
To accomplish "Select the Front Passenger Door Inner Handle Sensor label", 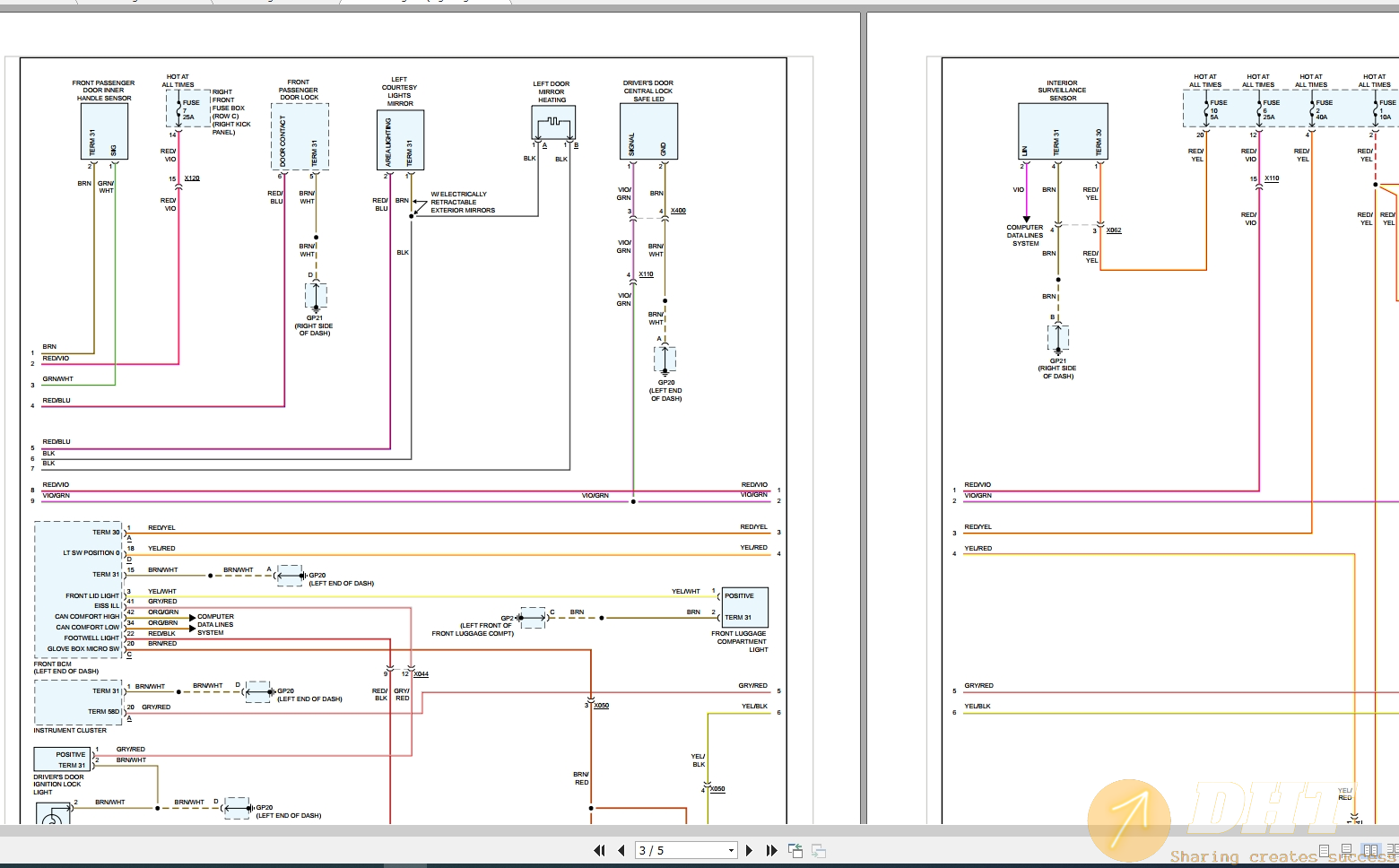I will pos(103,91).
